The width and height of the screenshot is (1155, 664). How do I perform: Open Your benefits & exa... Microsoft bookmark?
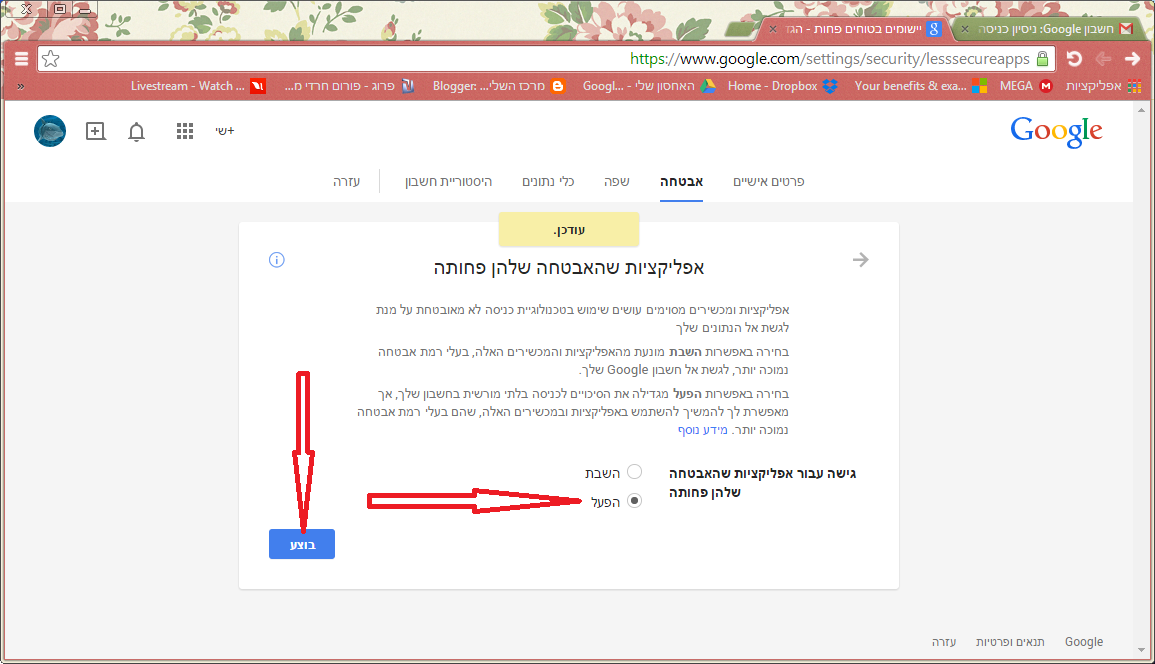coord(921,86)
